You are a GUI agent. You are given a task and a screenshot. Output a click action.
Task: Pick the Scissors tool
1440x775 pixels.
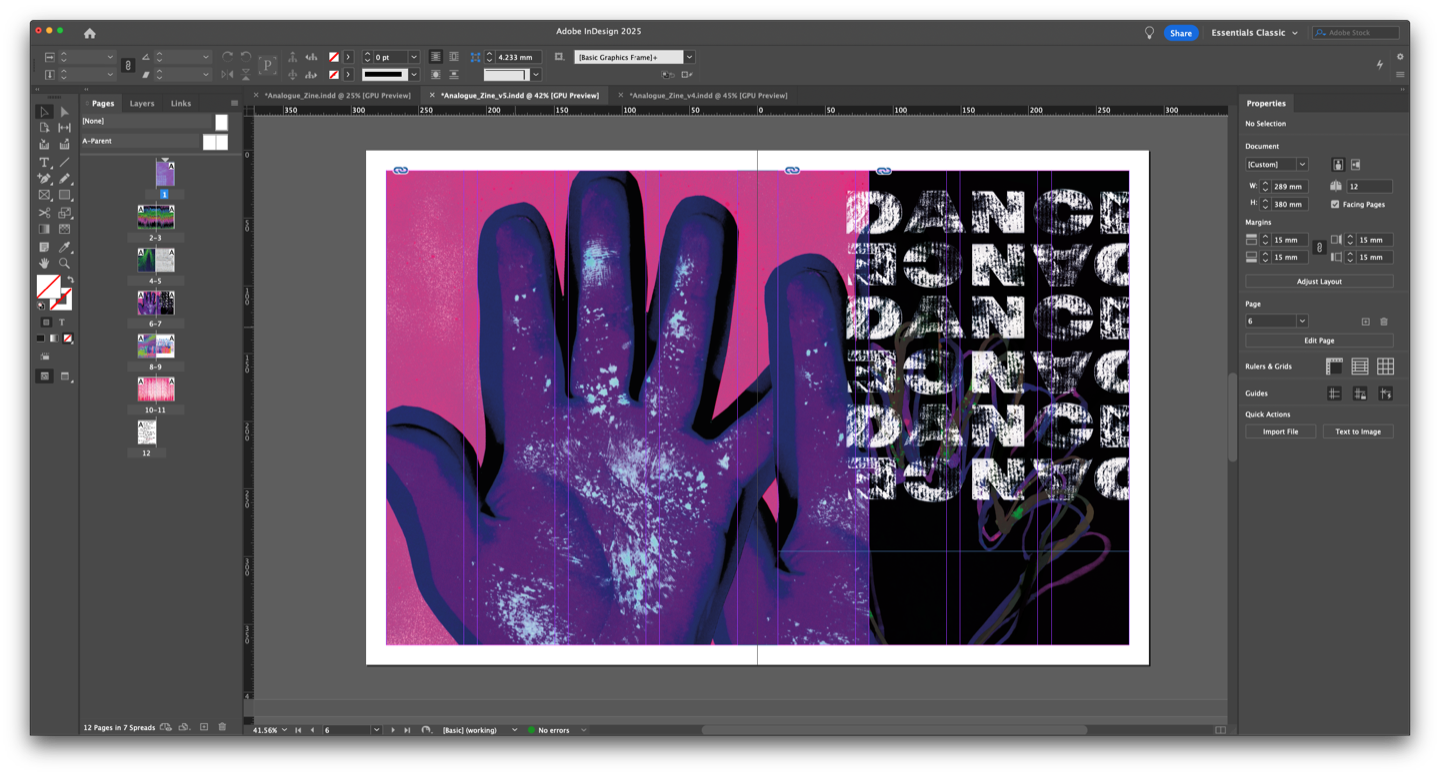pyautogui.click(x=44, y=213)
